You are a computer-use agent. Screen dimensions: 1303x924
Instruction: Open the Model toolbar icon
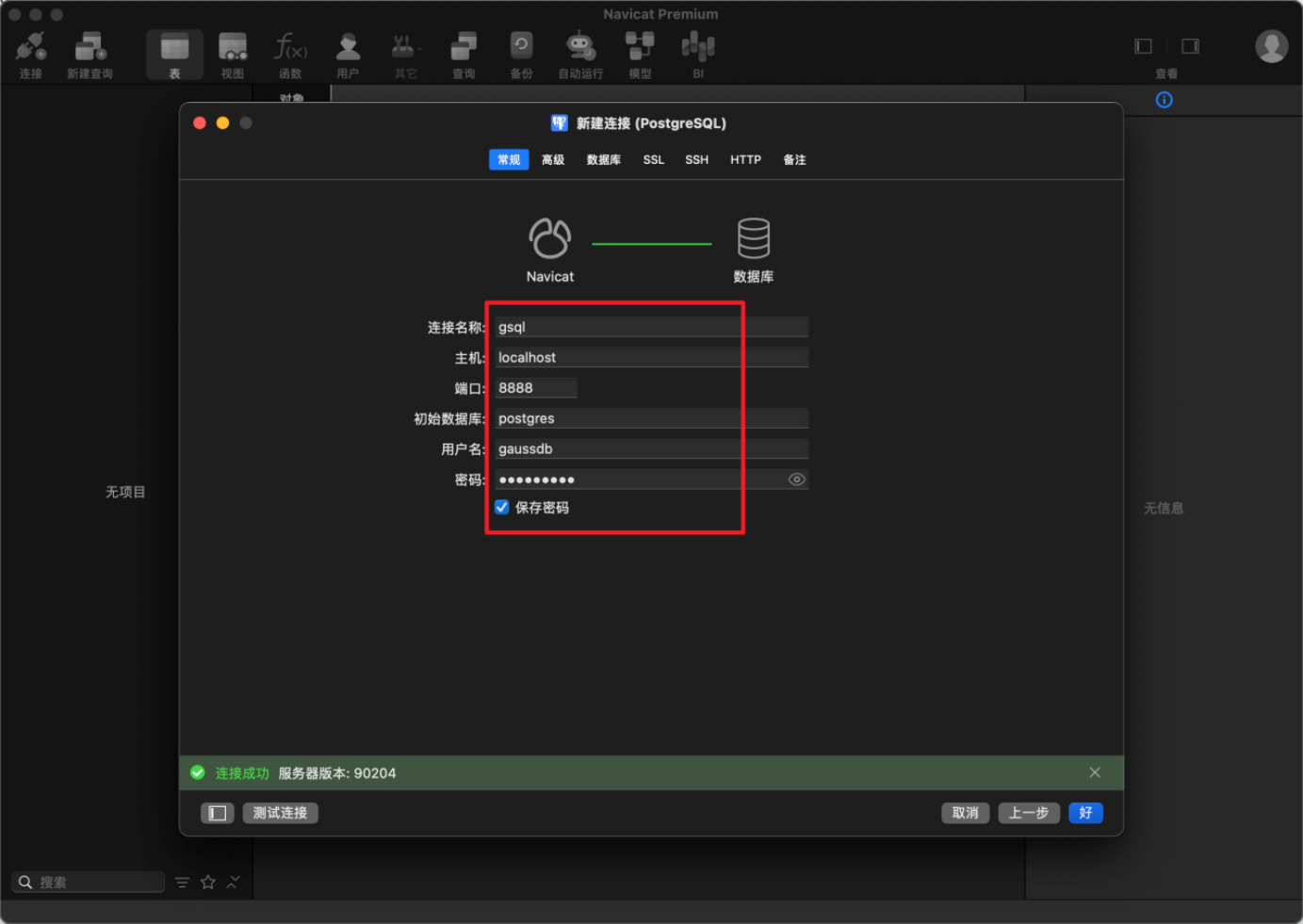pyautogui.click(x=640, y=46)
